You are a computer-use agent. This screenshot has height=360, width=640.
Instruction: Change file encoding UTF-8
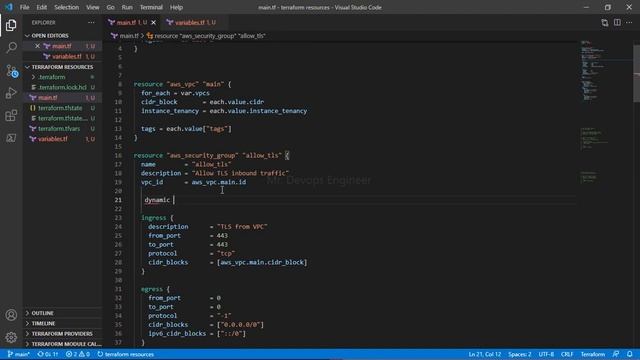click(546, 354)
